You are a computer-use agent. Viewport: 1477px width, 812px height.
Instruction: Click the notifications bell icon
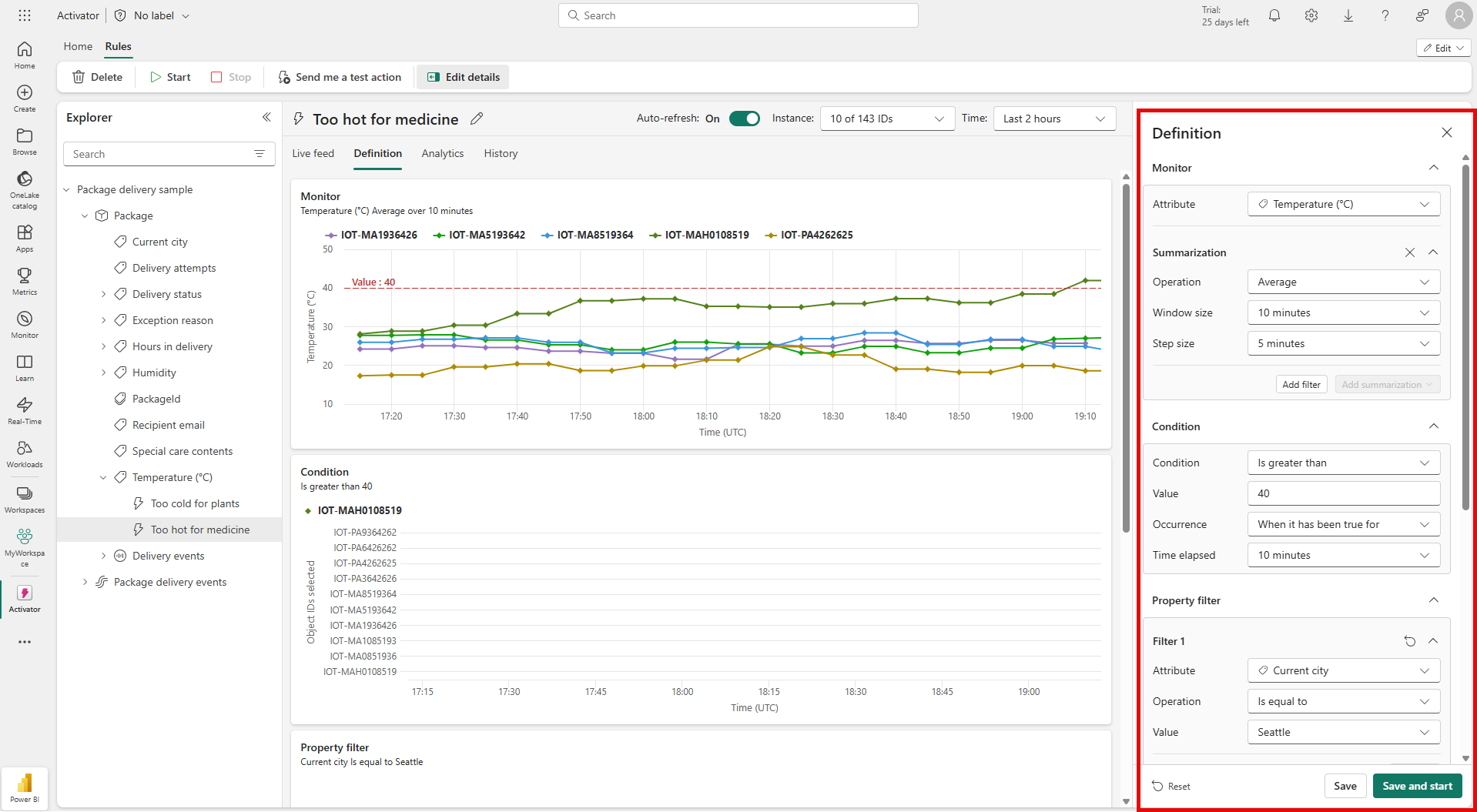tap(1274, 15)
